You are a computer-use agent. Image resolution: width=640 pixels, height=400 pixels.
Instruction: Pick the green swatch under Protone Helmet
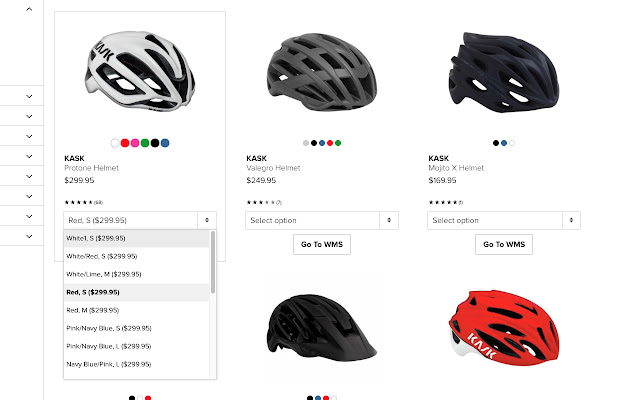pos(145,143)
